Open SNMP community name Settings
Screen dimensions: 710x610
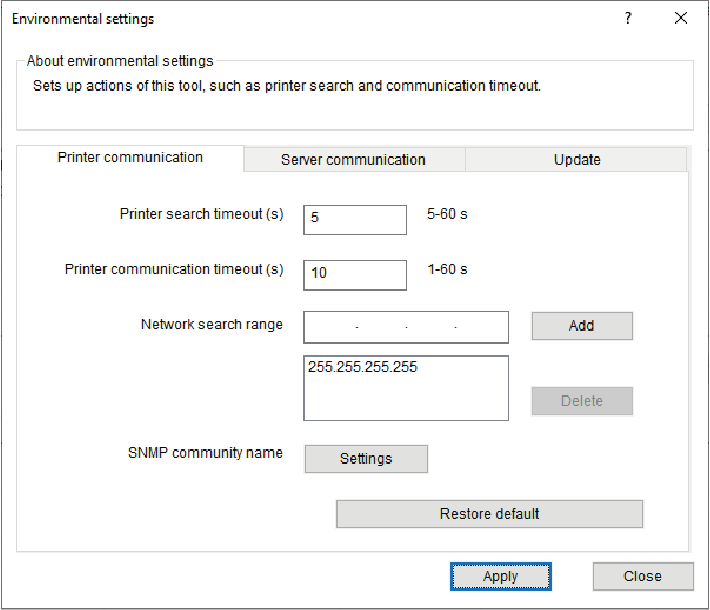click(x=366, y=459)
